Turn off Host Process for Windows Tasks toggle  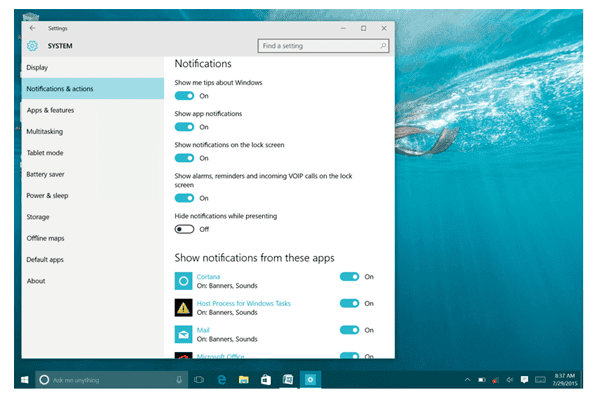pyautogui.click(x=349, y=304)
